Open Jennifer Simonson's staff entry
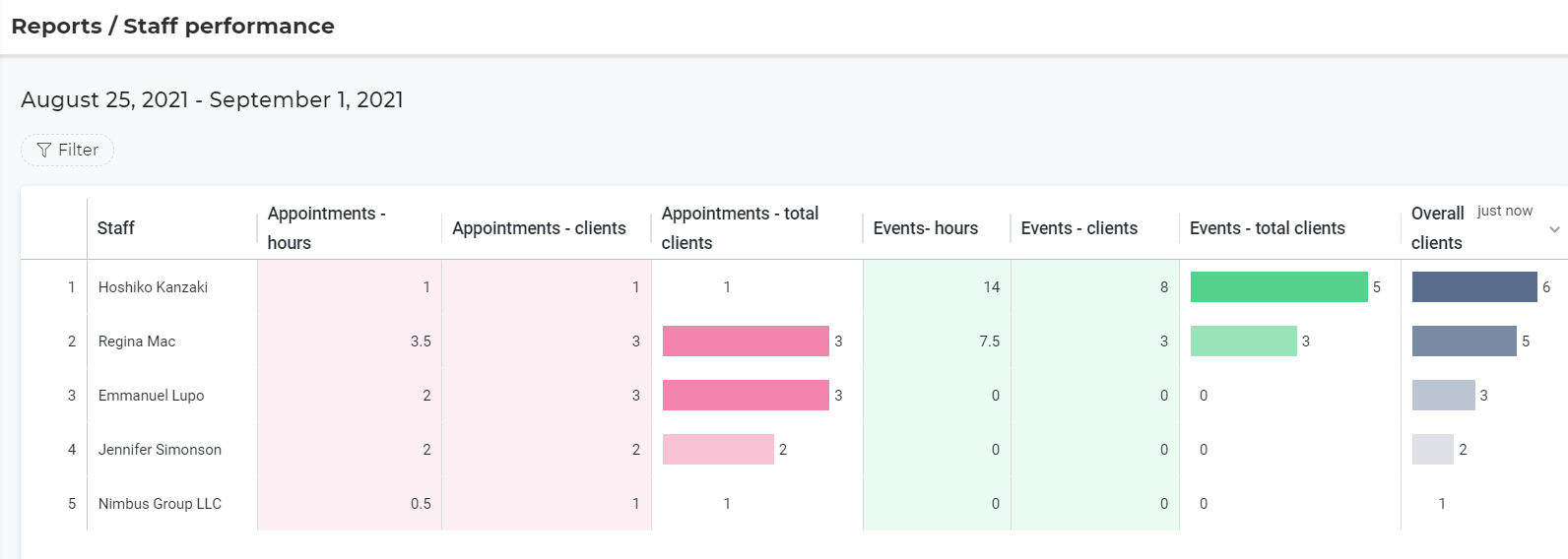 (160, 450)
